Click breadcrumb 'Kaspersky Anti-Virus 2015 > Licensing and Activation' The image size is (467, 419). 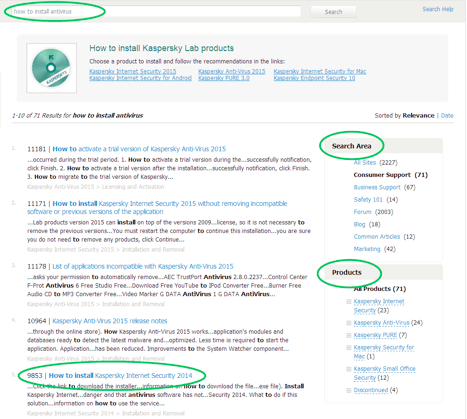coord(96,187)
